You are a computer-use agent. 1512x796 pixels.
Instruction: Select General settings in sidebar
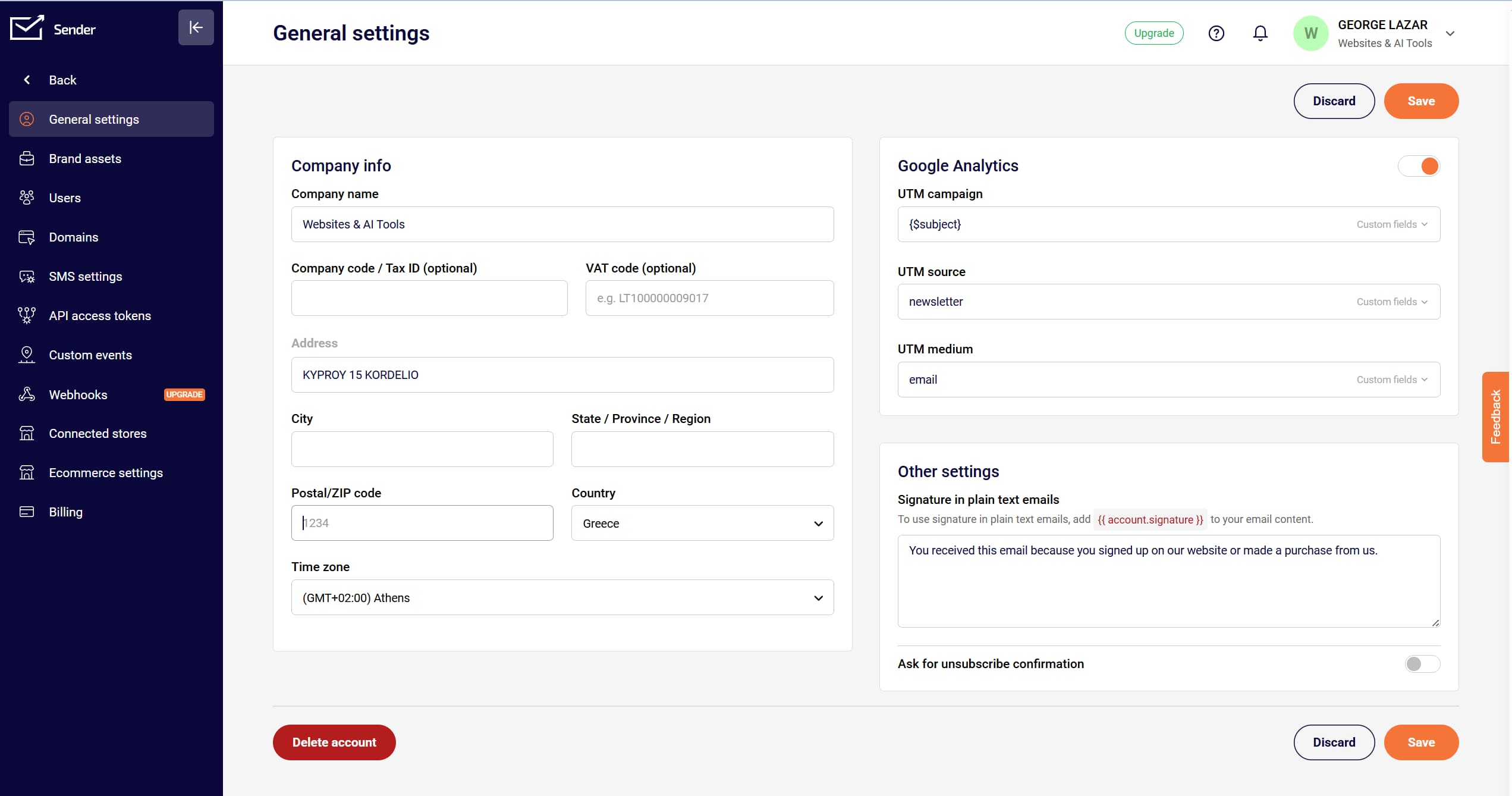[111, 119]
